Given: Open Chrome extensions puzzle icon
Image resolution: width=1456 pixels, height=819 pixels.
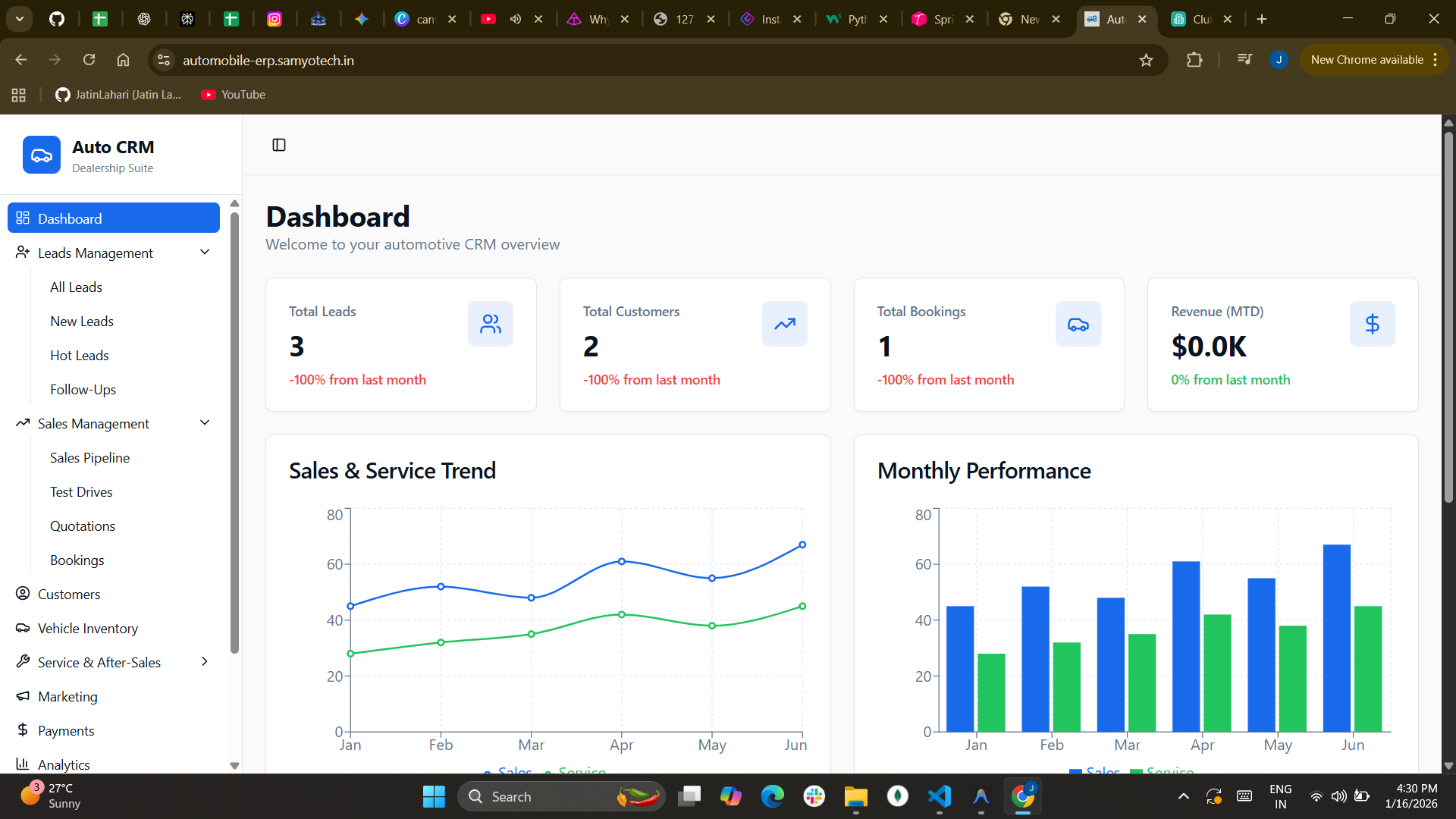Looking at the screenshot, I should point(1194,60).
